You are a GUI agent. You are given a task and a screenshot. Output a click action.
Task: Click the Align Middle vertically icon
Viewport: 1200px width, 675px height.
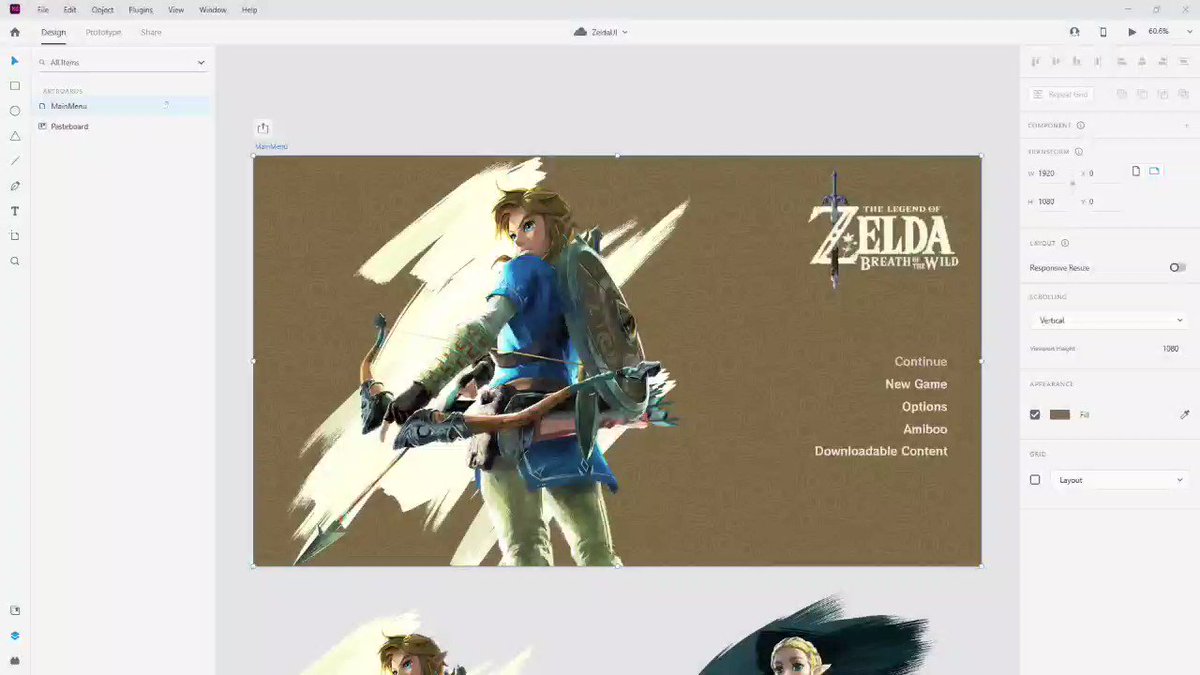(1056, 62)
